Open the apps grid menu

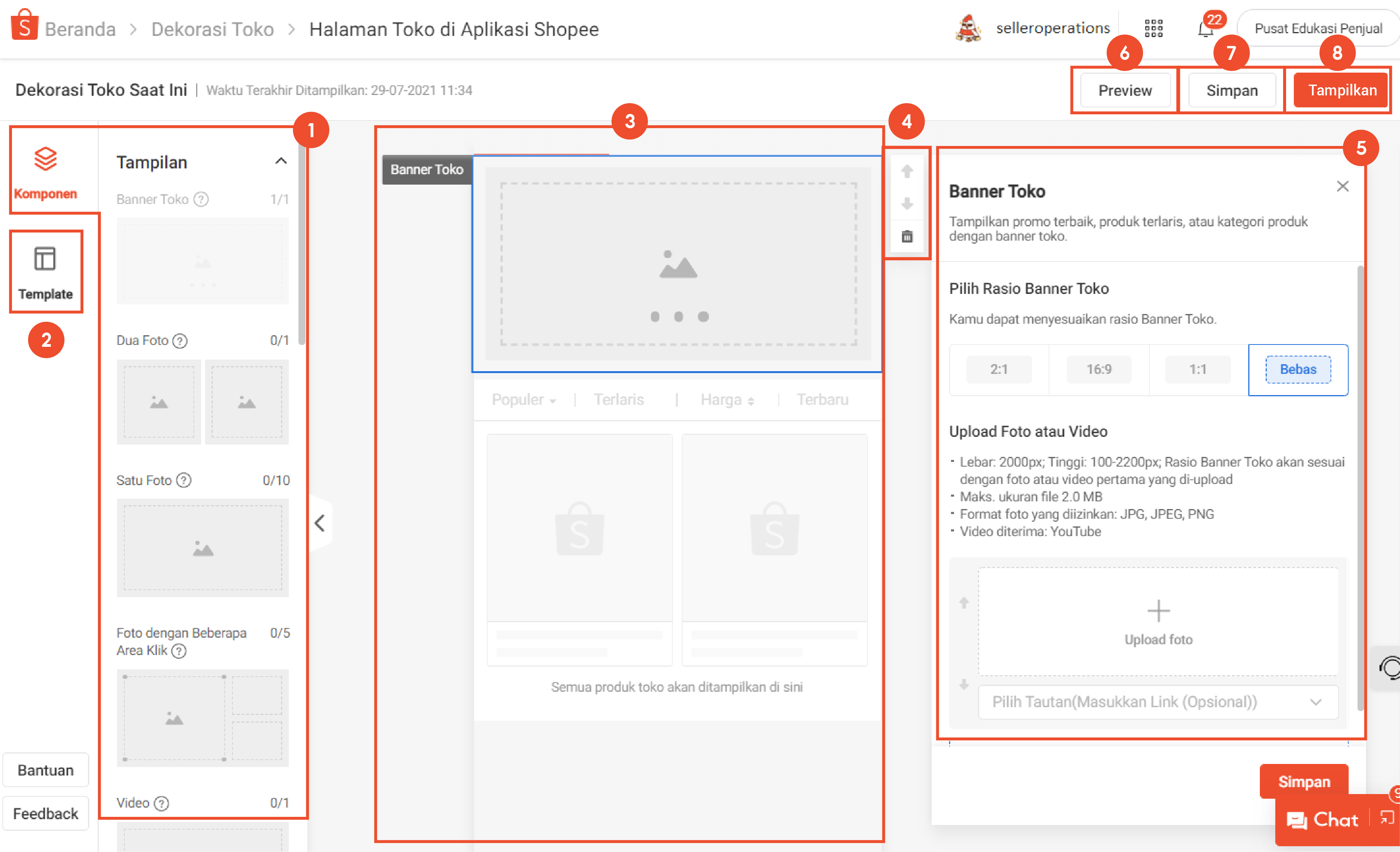tap(1153, 29)
